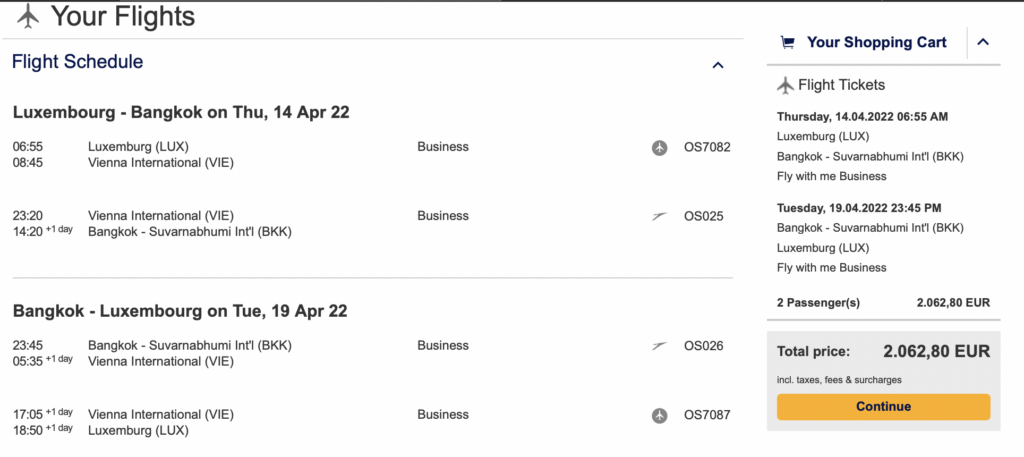
Task: Click flight number OS025
Action: (x=703, y=216)
